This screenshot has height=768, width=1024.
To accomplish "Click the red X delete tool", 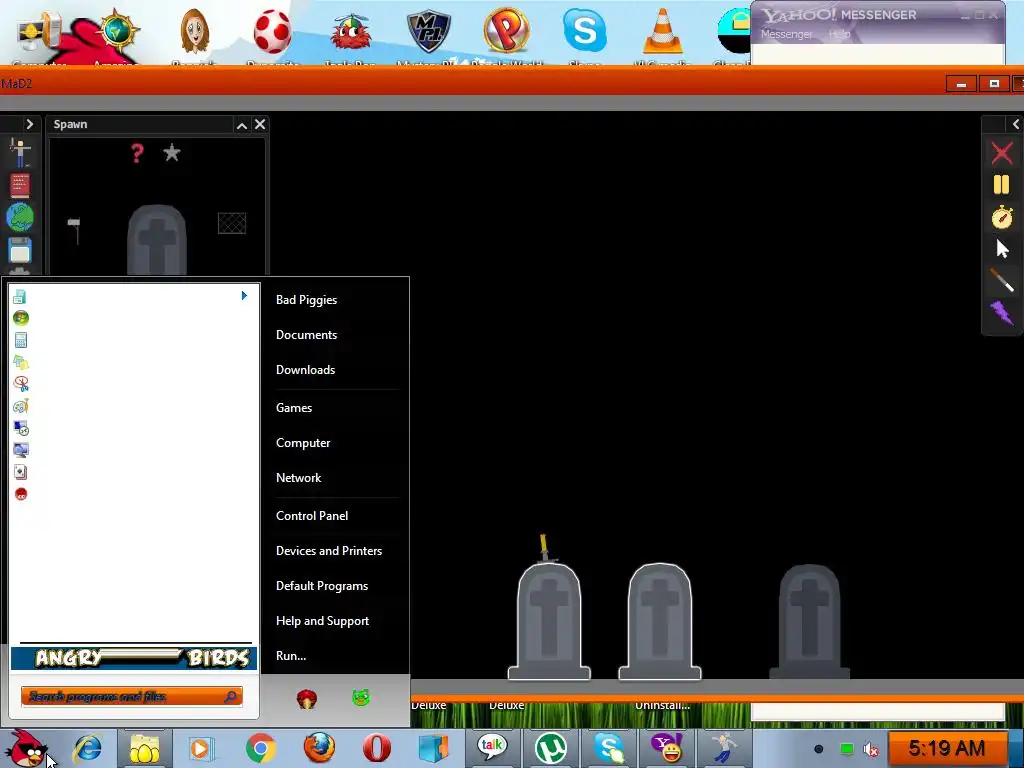I will pos(1002,153).
